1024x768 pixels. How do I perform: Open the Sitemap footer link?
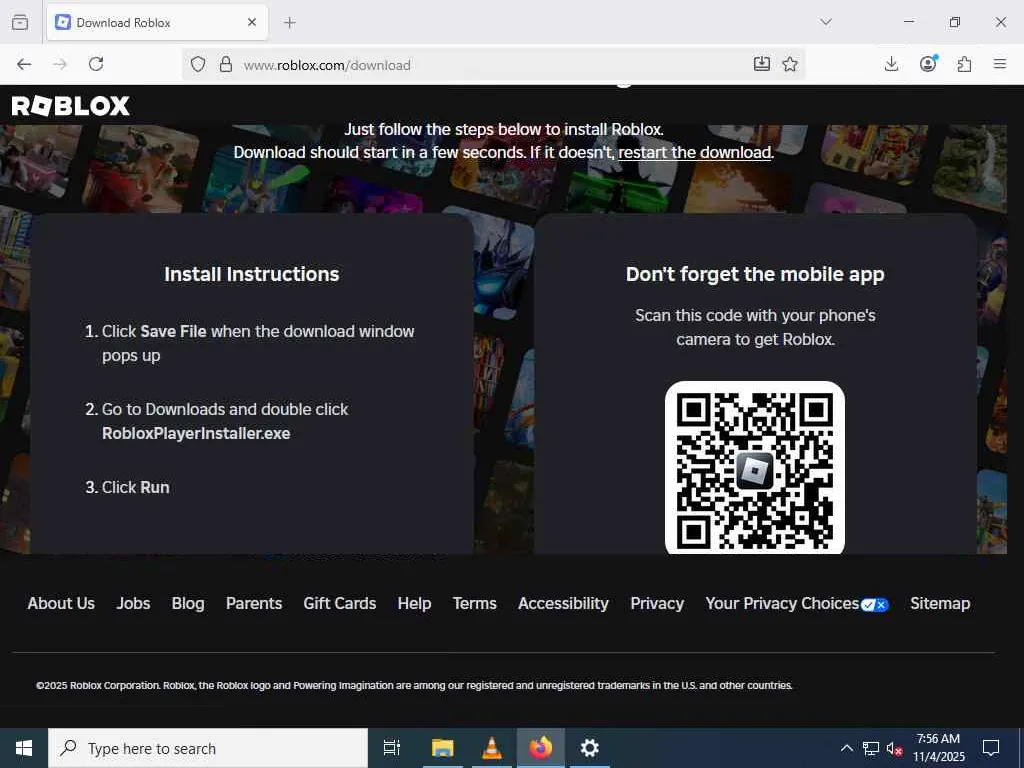tap(940, 603)
